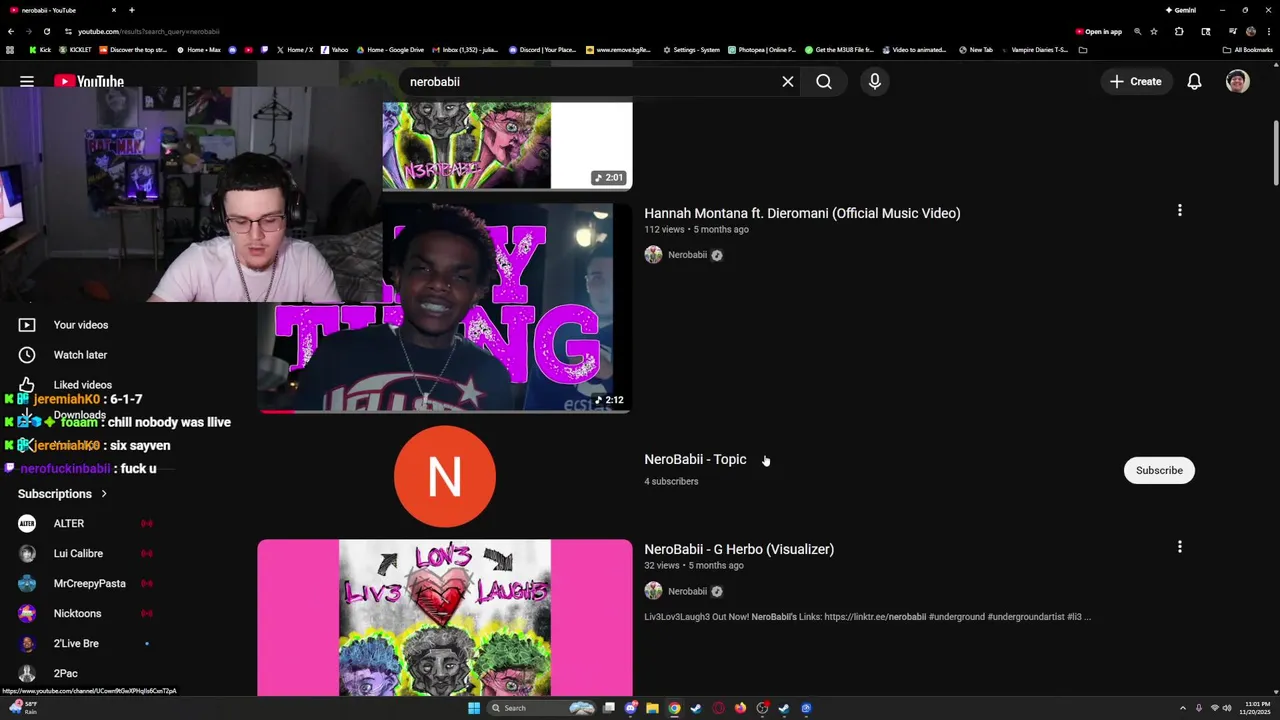Start voice search with the microphone

coord(875,81)
